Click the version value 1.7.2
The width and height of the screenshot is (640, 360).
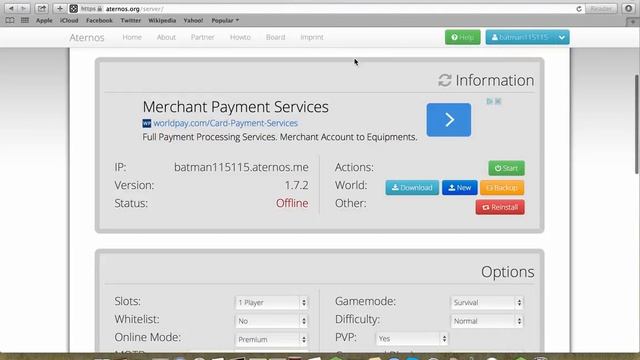[296, 185]
